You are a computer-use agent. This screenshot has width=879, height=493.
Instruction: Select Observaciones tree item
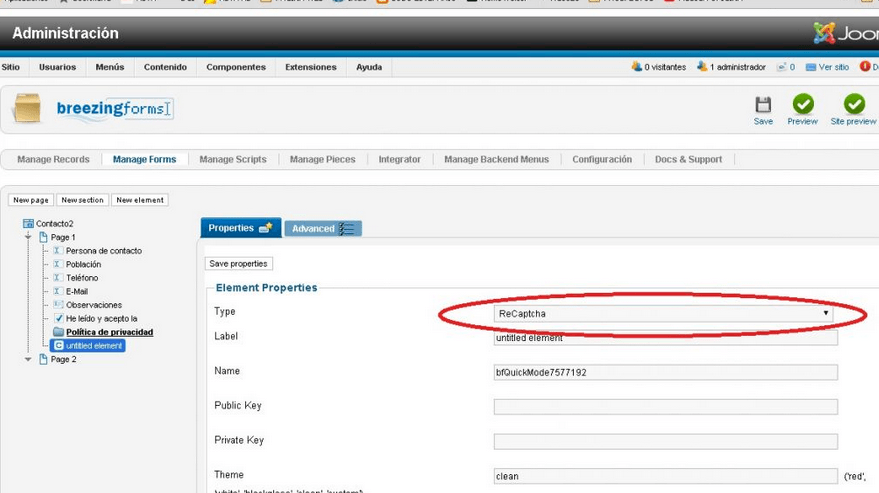94,305
